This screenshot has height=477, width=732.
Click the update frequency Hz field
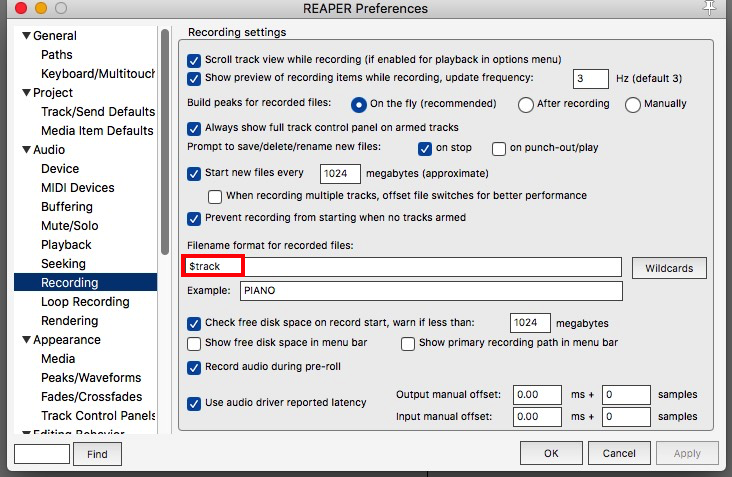[591, 78]
